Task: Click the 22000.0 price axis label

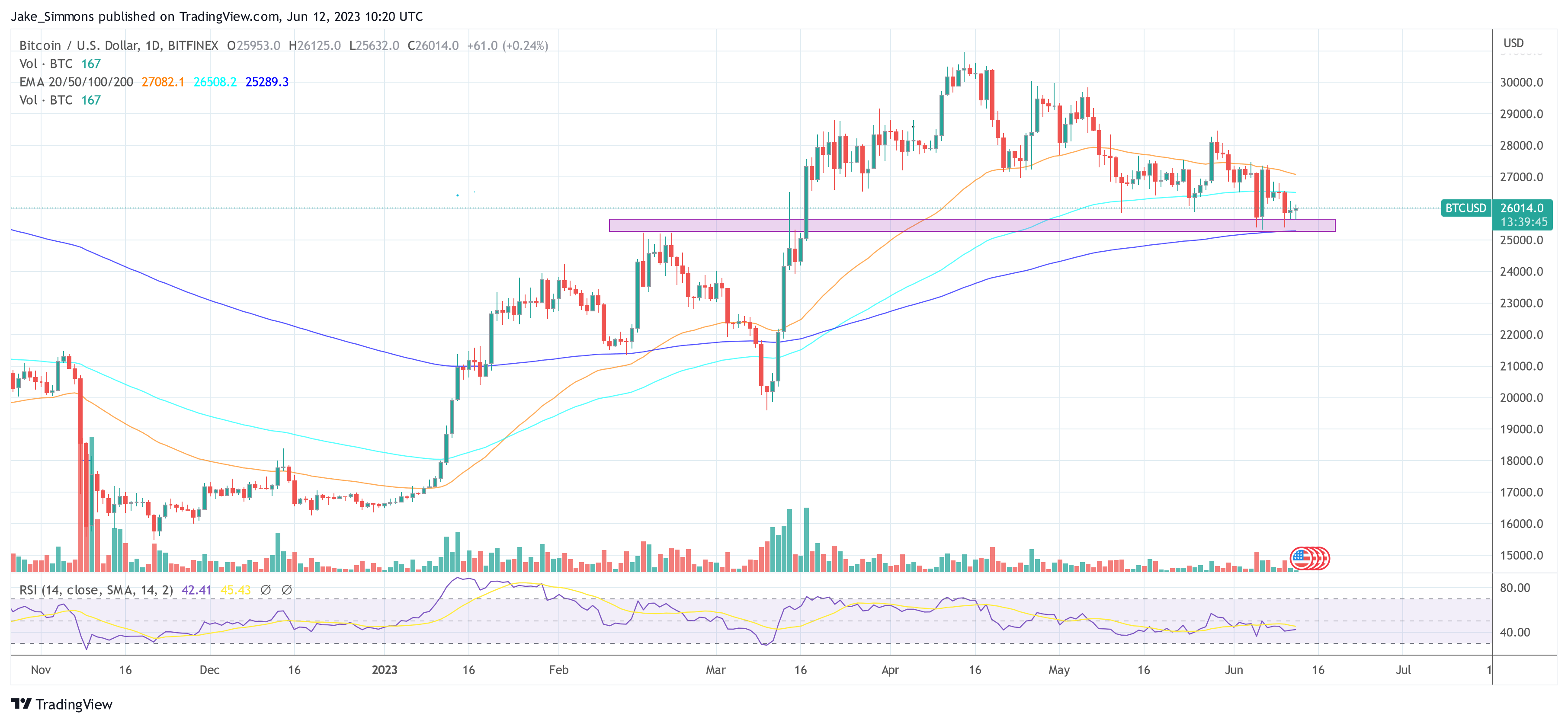Action: click(1521, 335)
